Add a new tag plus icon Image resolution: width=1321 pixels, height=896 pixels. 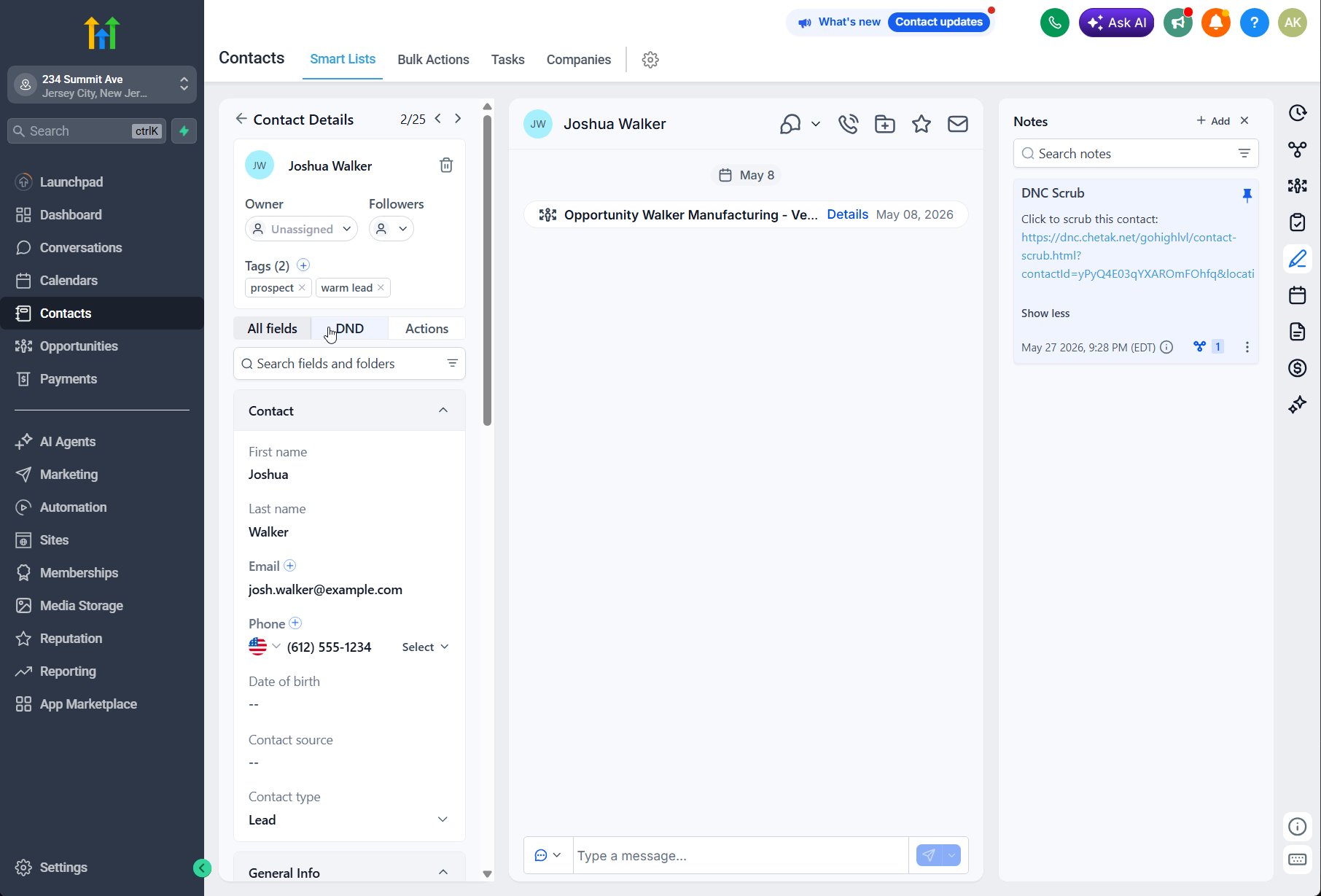point(303,265)
